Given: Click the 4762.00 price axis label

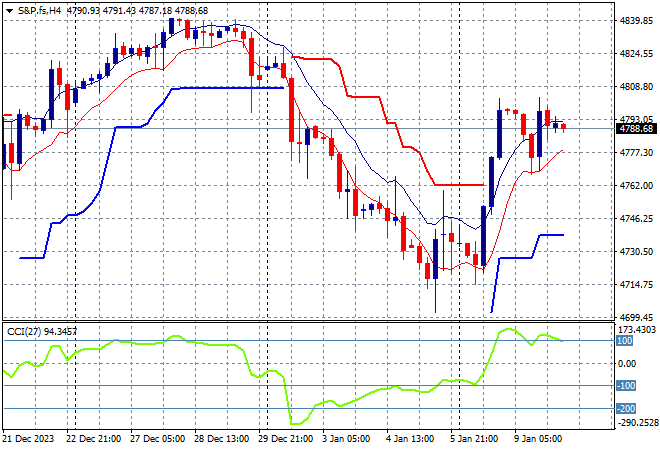Looking at the screenshot, I should pyautogui.click(x=636, y=185).
